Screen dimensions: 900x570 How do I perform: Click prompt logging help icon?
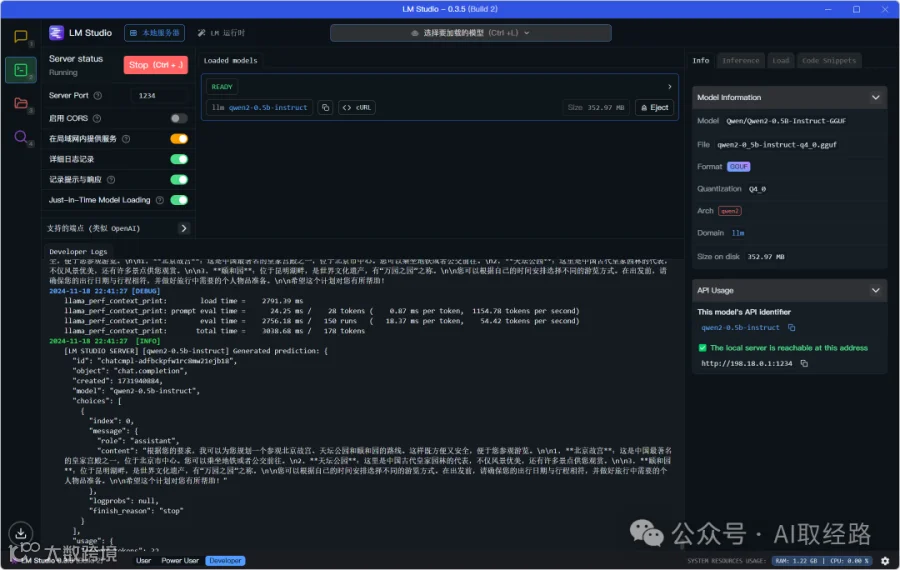tap(111, 180)
